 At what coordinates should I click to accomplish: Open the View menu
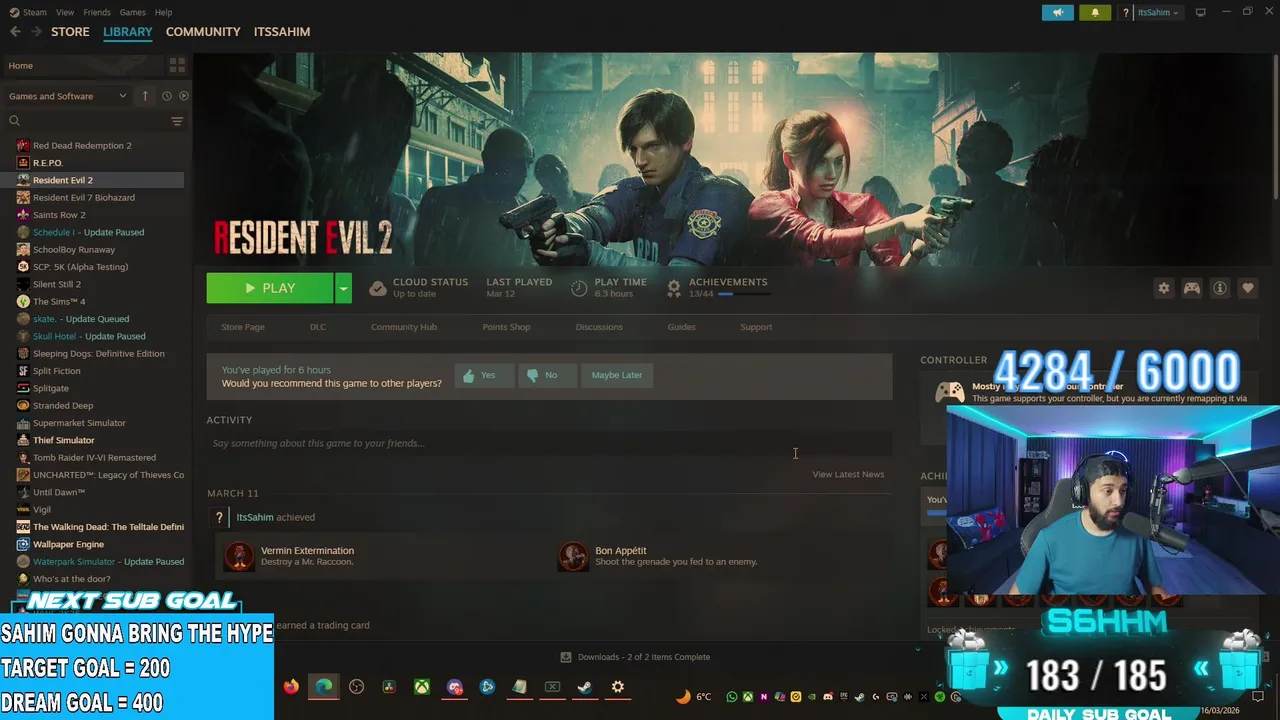tap(65, 12)
